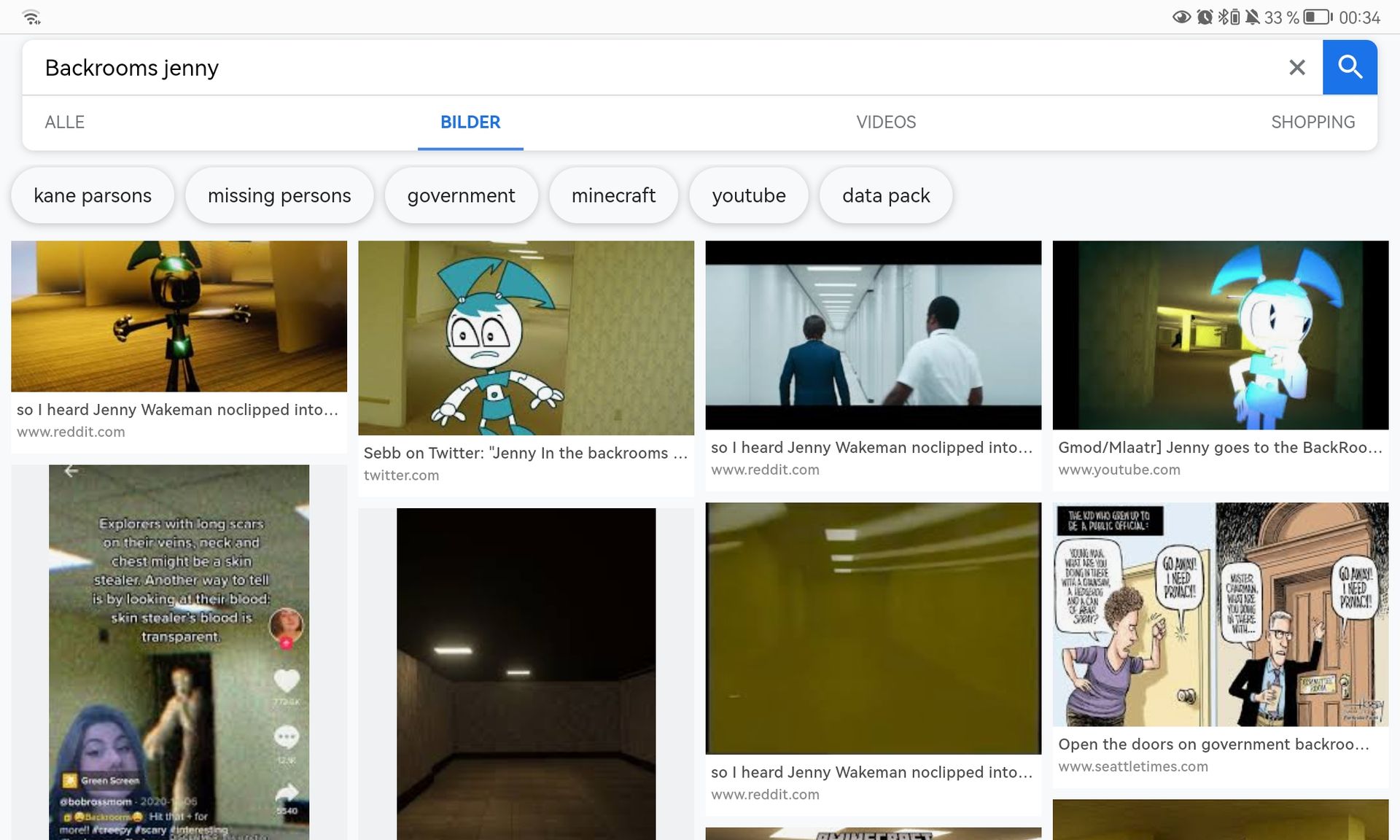The image size is (1400, 840).
Task: Select the 'kane parsons' suggestion chip
Action: coord(93,195)
